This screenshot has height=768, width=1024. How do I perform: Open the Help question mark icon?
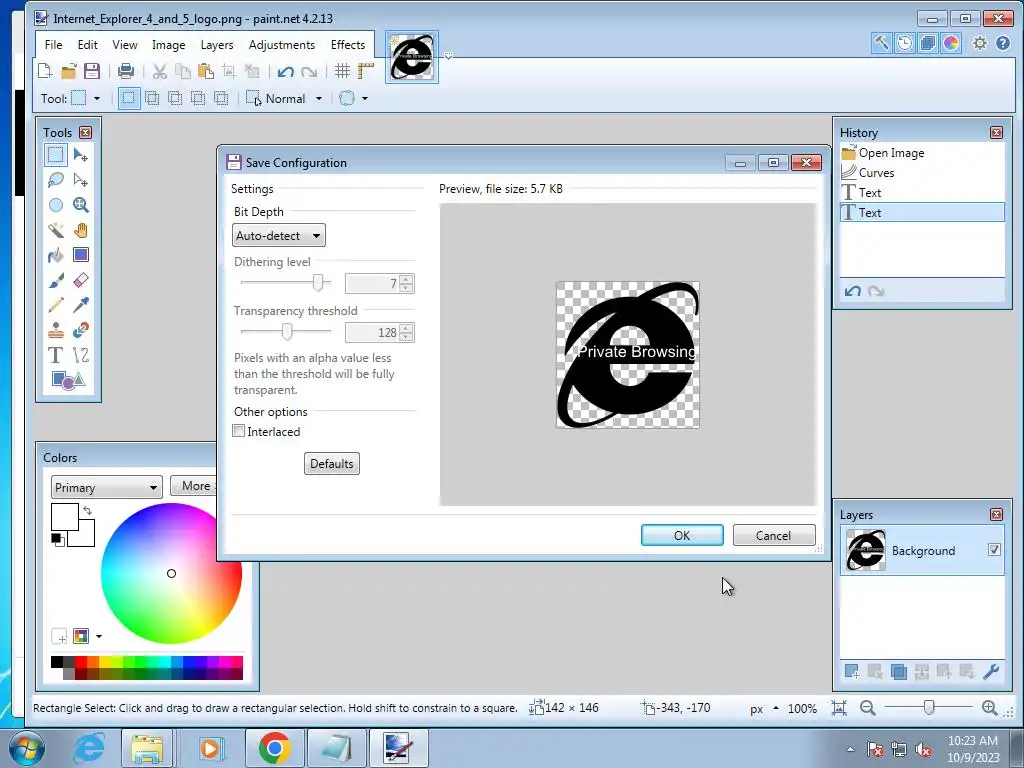pyautogui.click(x=1003, y=43)
